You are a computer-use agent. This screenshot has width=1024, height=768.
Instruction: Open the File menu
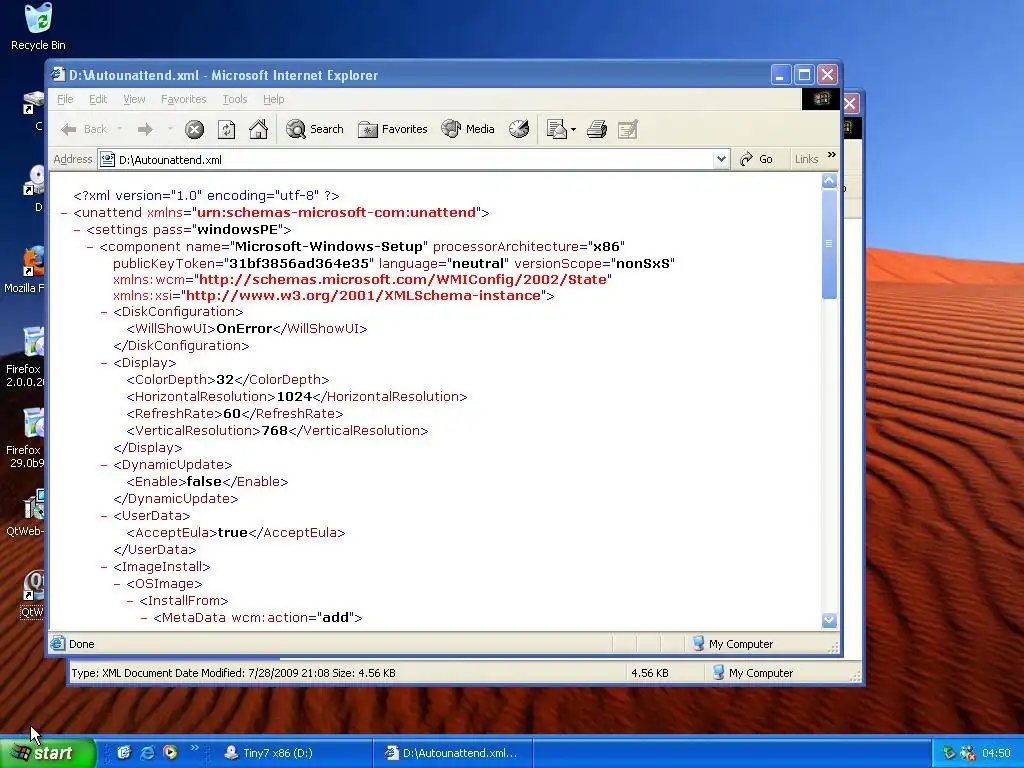click(65, 99)
